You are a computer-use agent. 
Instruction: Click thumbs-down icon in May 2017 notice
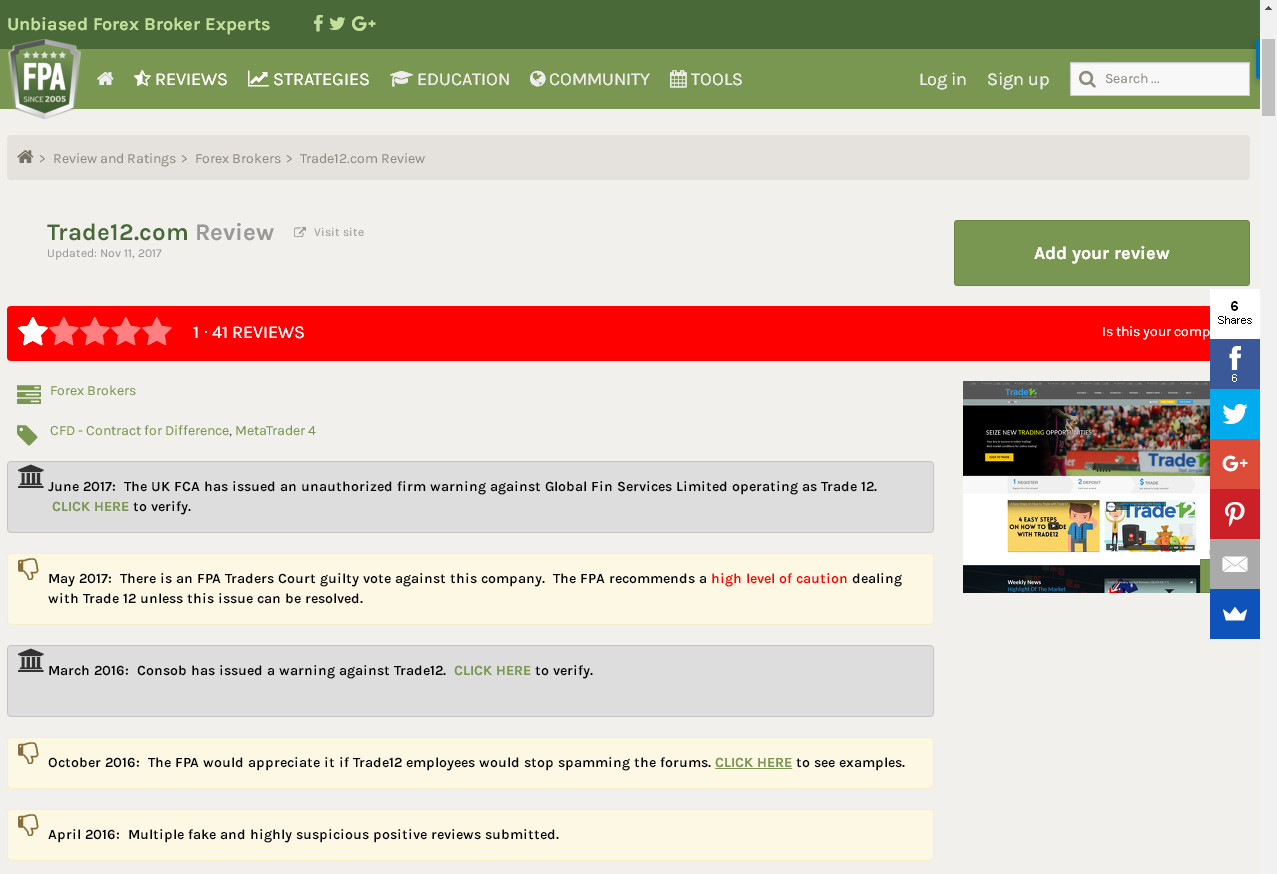tap(29, 569)
